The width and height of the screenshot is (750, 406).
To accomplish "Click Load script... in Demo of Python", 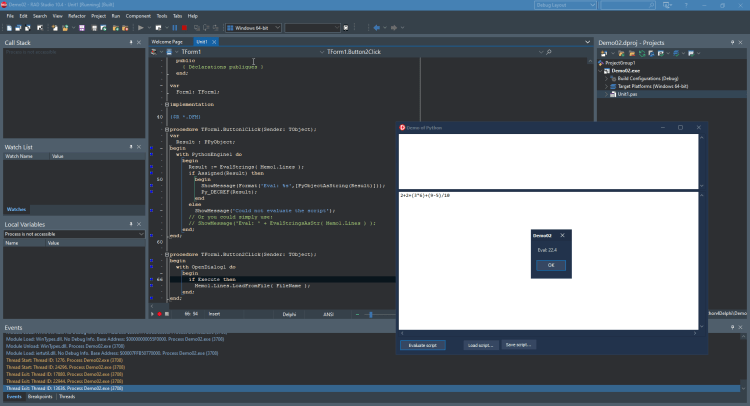I will click(480, 345).
